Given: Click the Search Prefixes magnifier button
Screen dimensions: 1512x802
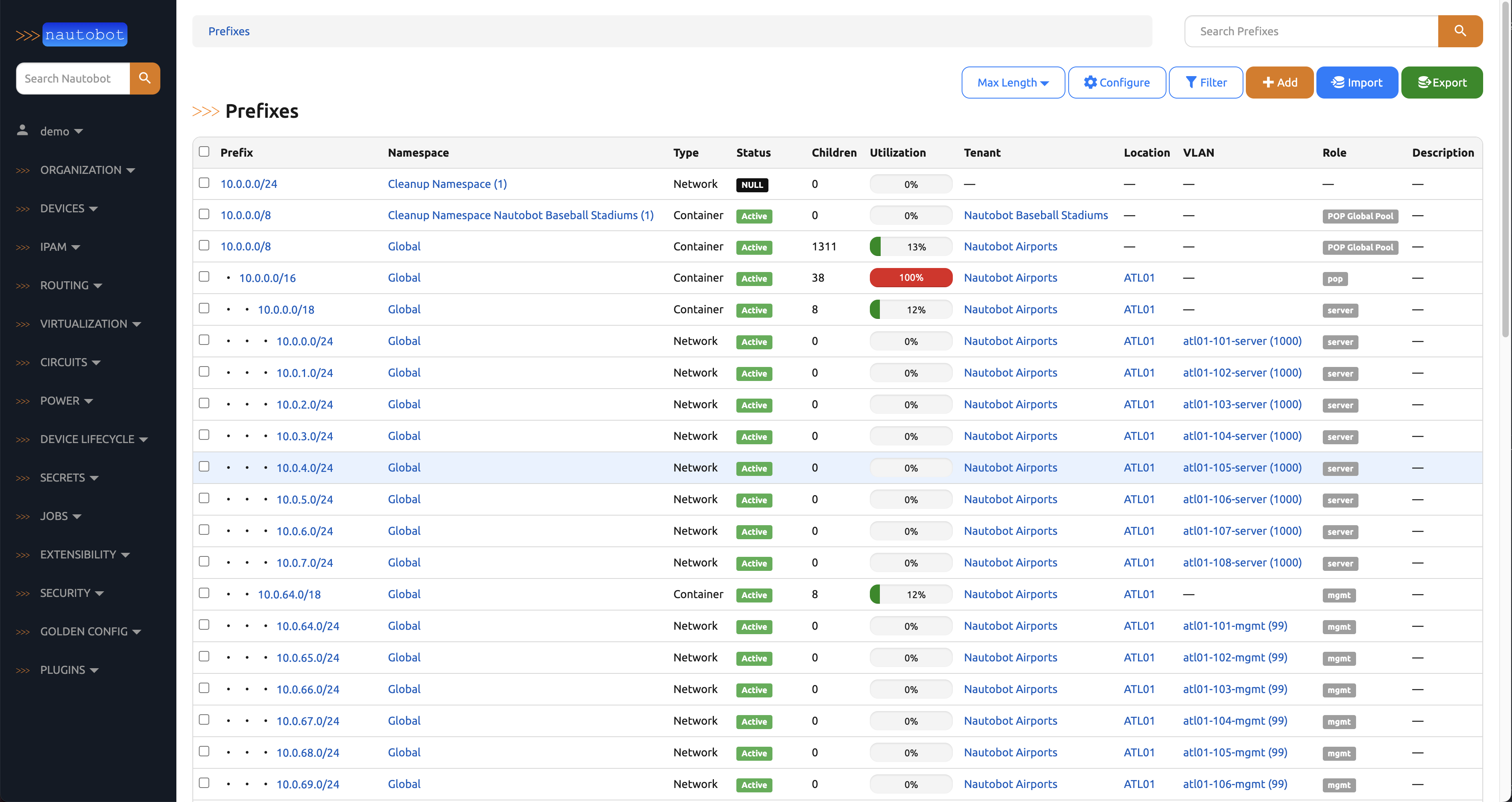Looking at the screenshot, I should (x=1460, y=31).
